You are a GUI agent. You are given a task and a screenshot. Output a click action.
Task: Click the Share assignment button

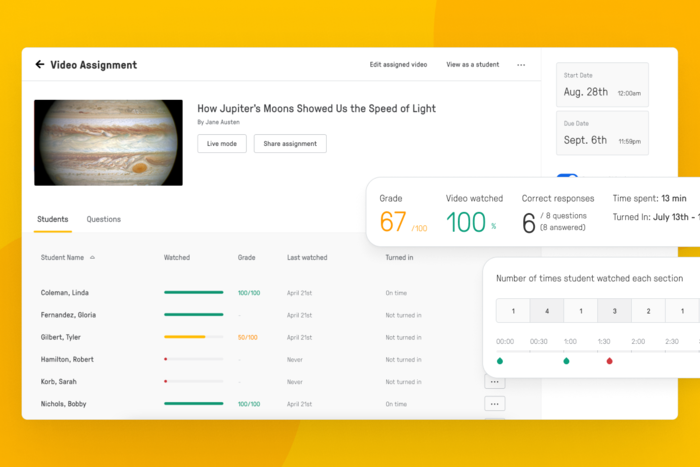[290, 144]
